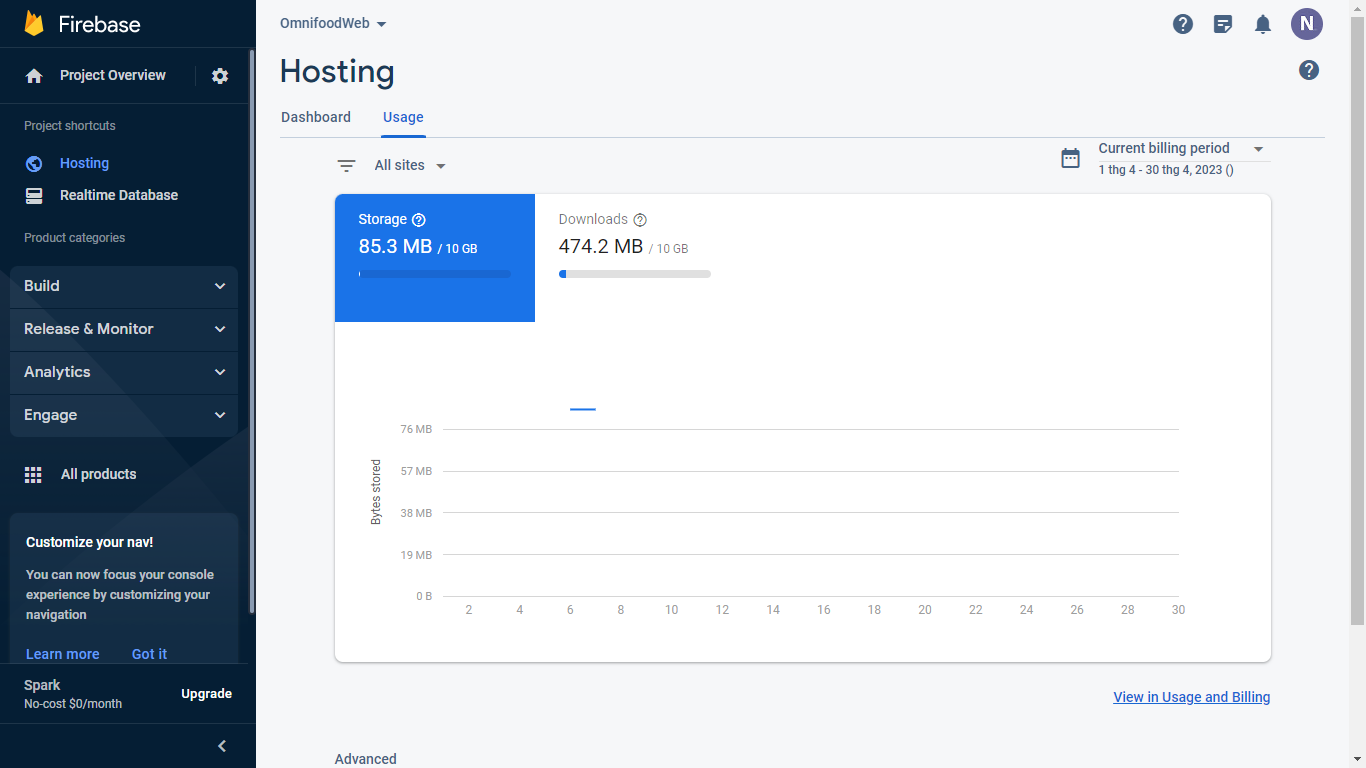Screen dimensions: 1366x768
Task: Click the calendar icon for billing period
Action: 1070,158
